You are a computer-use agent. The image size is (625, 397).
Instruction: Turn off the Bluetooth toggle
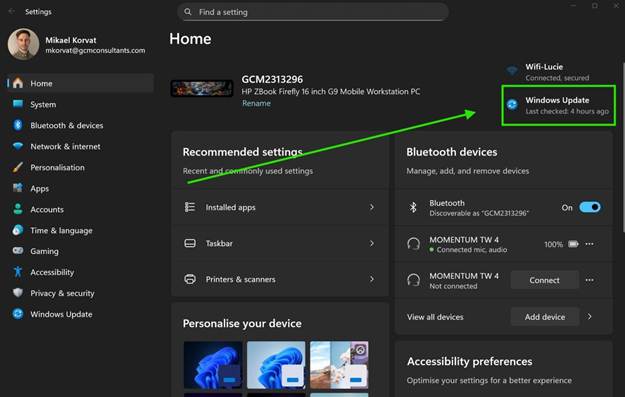coord(590,207)
